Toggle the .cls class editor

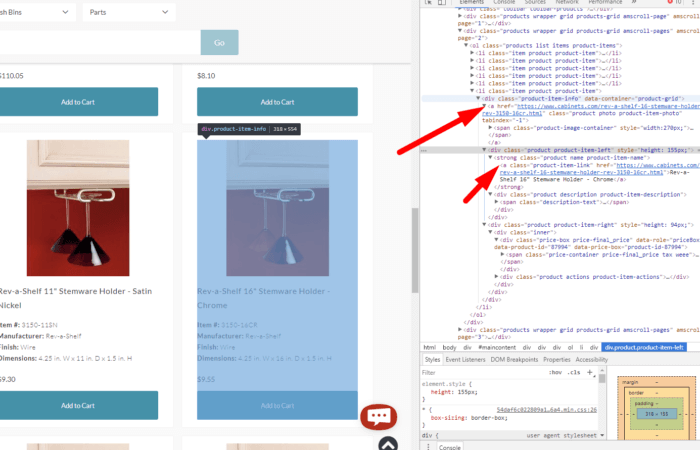[575, 371]
